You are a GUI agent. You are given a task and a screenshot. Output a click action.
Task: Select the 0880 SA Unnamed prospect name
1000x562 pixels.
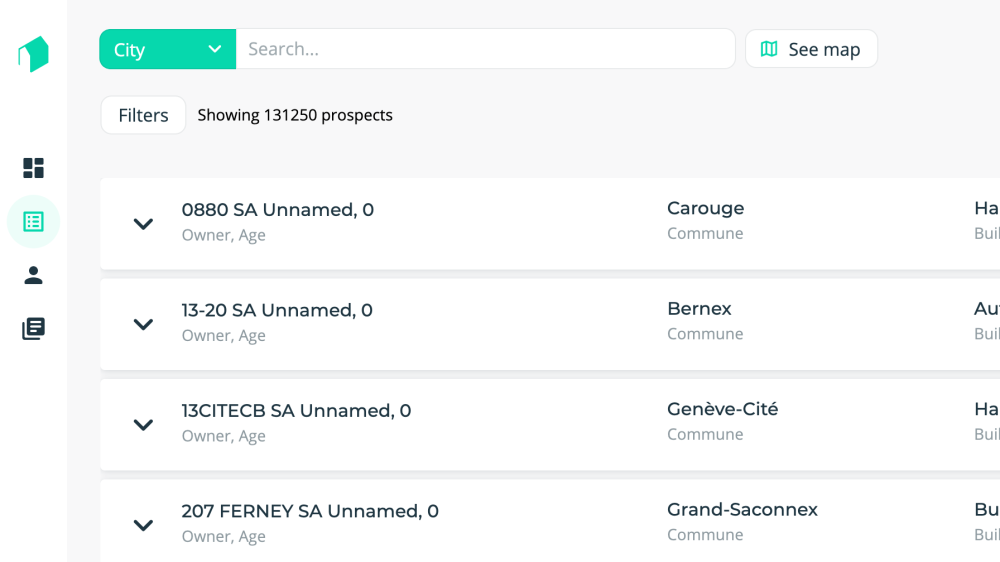click(x=277, y=210)
